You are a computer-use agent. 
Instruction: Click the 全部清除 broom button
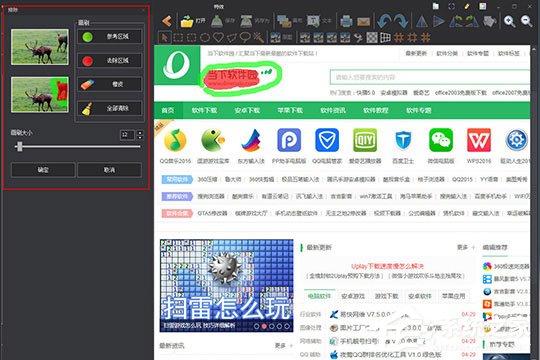pyautogui.click(x=110, y=108)
